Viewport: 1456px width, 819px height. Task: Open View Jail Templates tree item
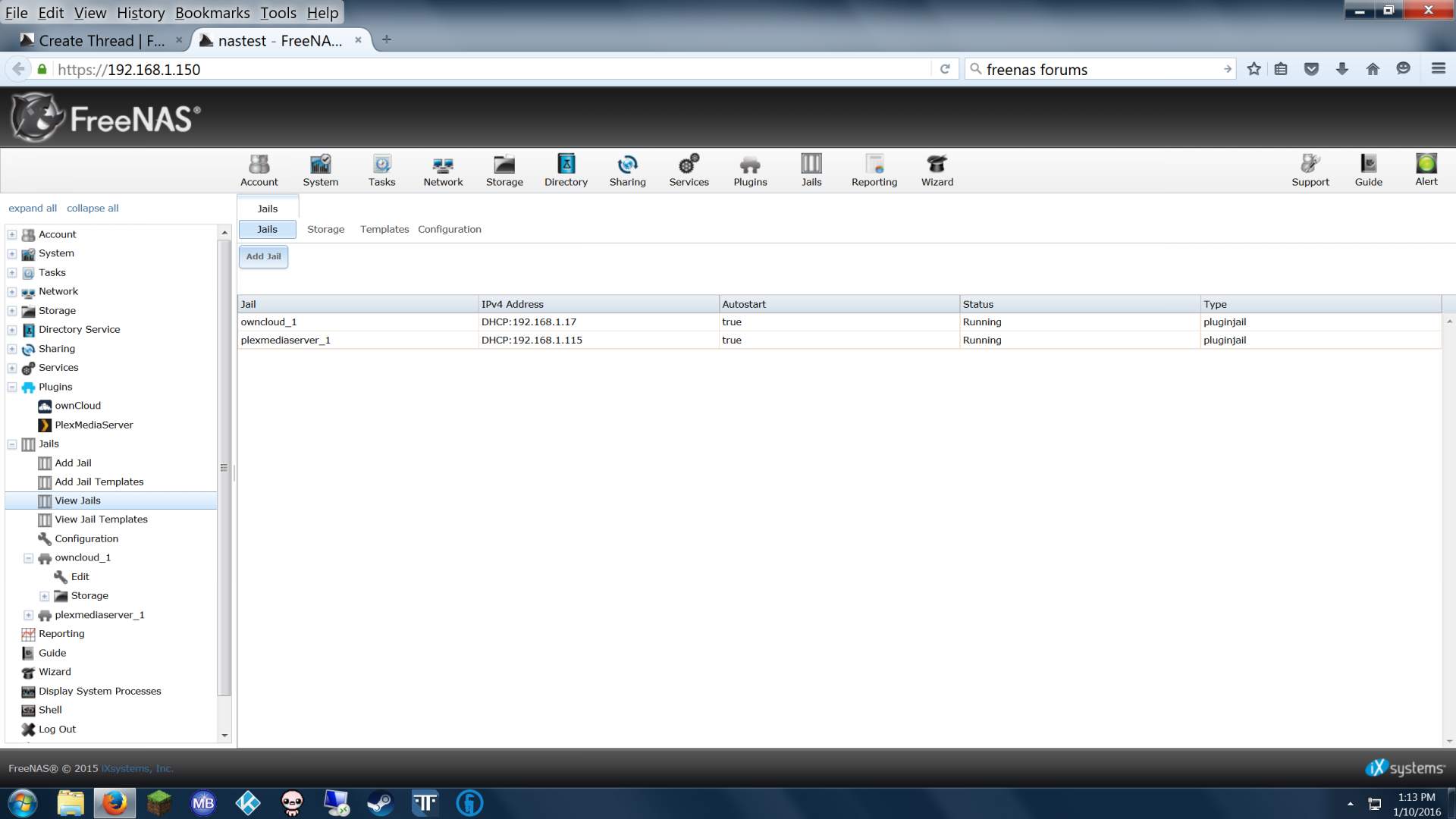click(101, 519)
